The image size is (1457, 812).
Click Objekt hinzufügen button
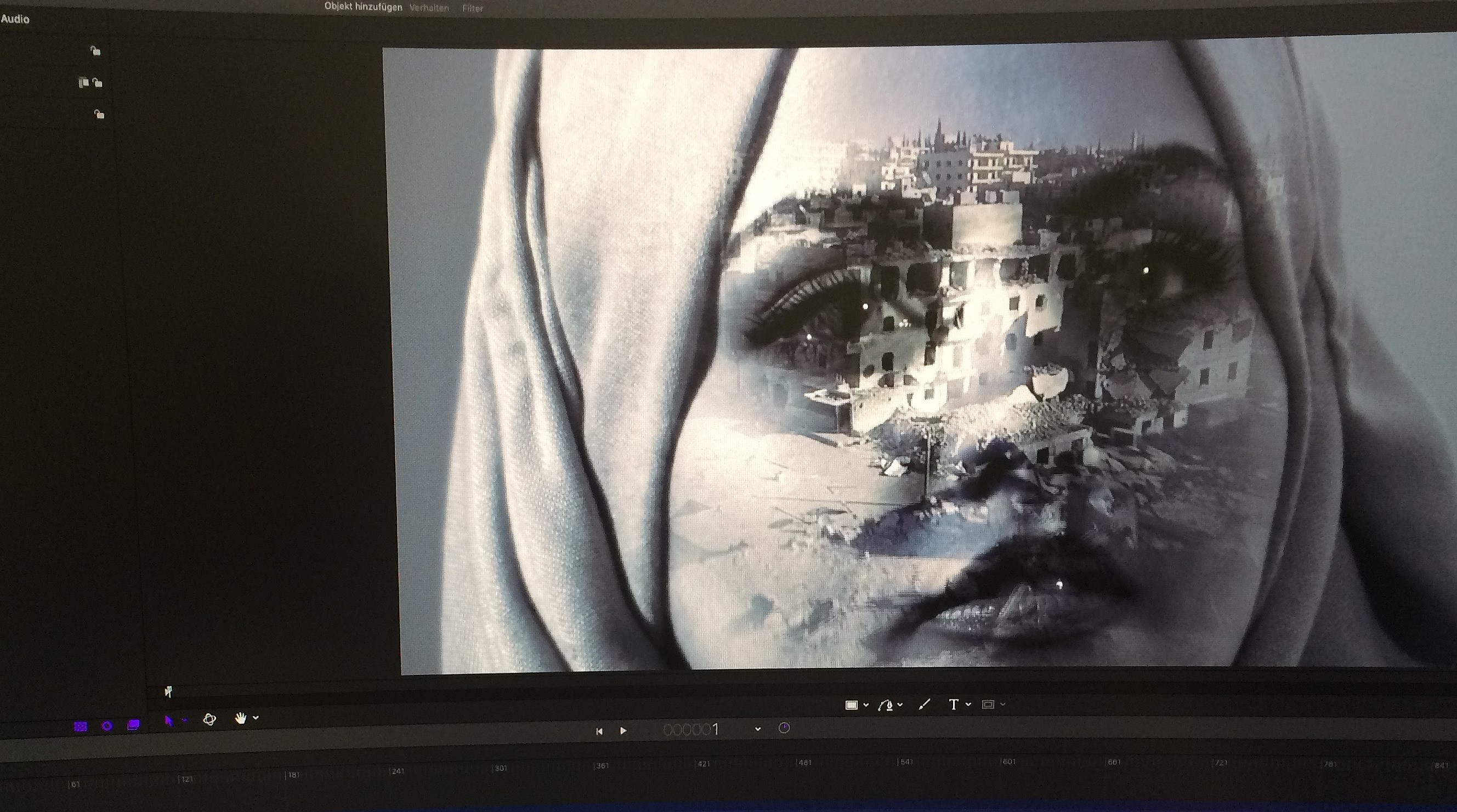pos(362,7)
